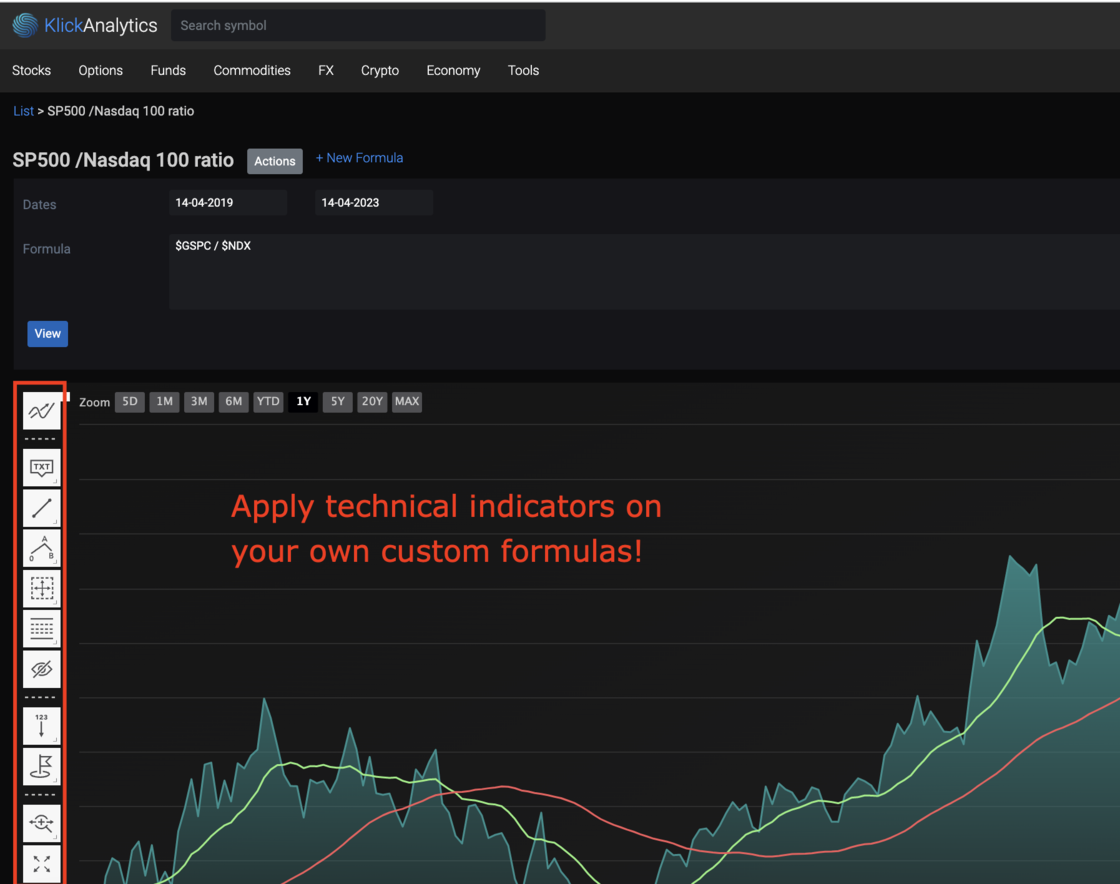Viewport: 1120px width, 884px height.
Task: Edit the end date 14-04-2023 field
Action: [374, 203]
